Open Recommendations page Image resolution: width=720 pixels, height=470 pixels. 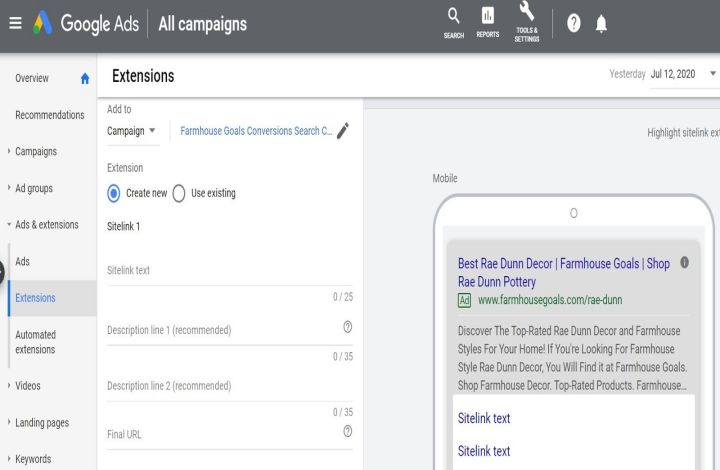[x=50, y=115]
